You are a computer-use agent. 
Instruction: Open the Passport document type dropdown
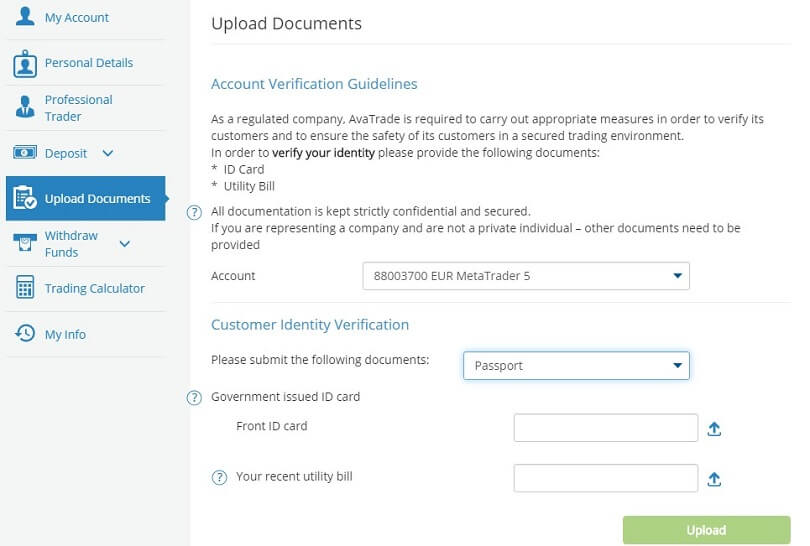(576, 366)
